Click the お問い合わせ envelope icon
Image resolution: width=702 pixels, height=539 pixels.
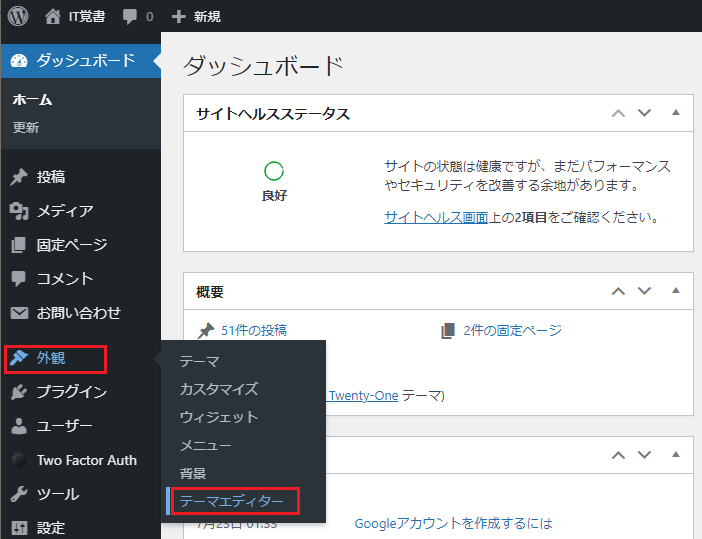click(19, 313)
